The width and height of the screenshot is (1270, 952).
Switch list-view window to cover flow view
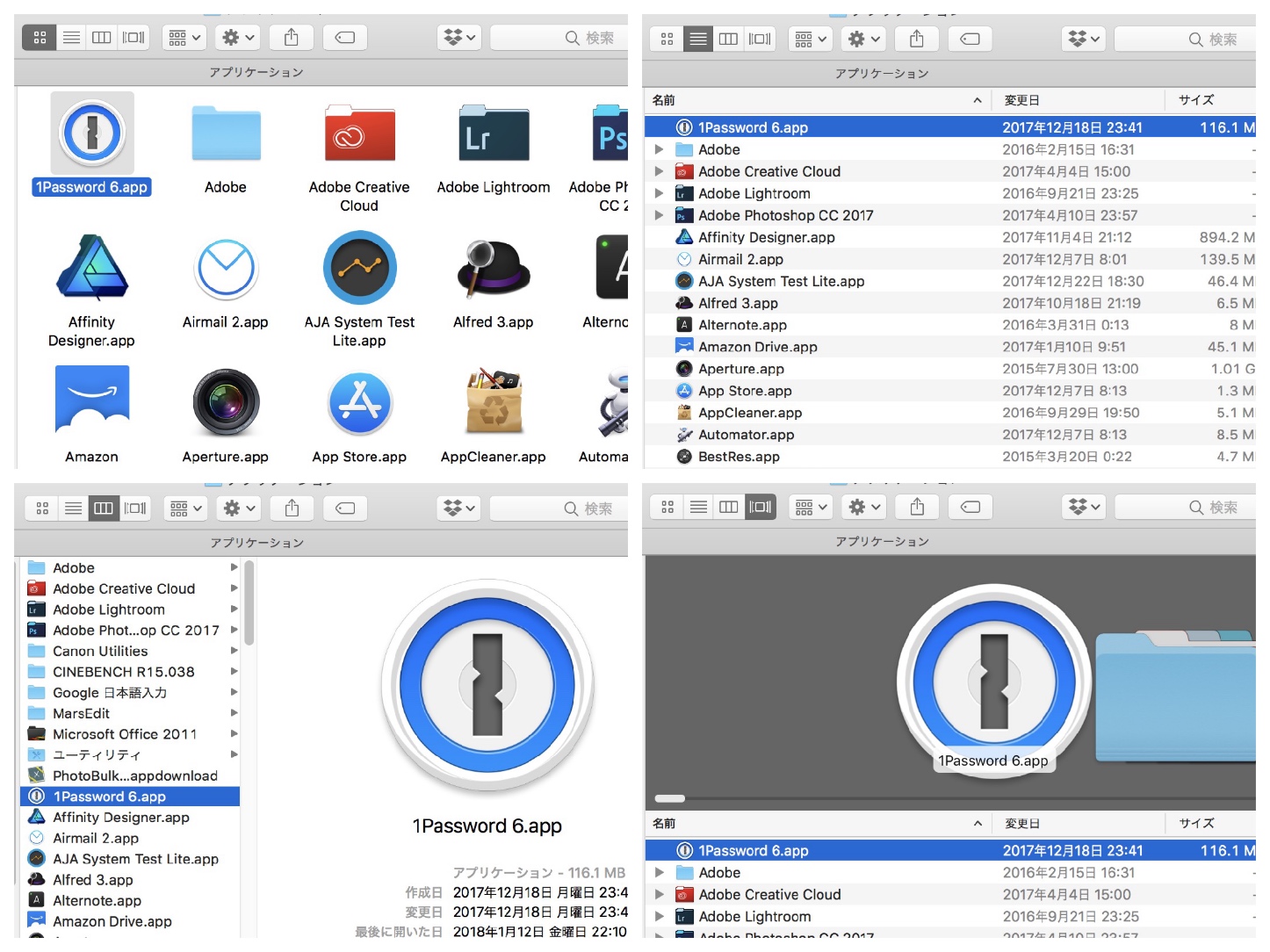coord(760,39)
